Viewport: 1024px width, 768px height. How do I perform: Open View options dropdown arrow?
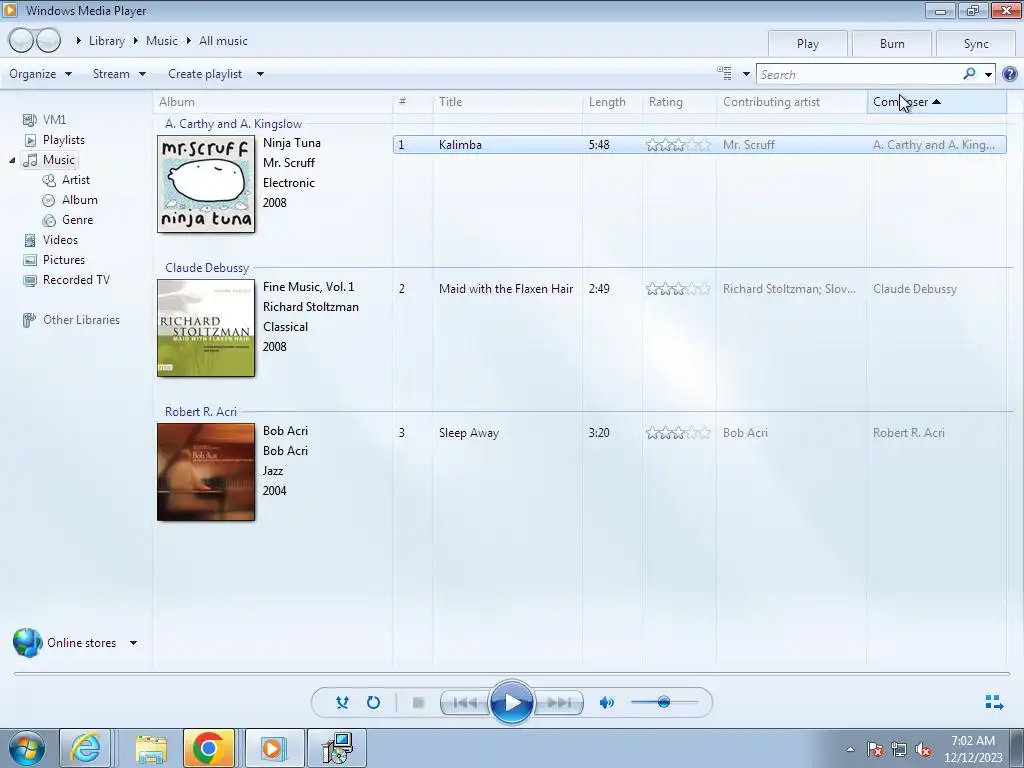[x=746, y=74]
